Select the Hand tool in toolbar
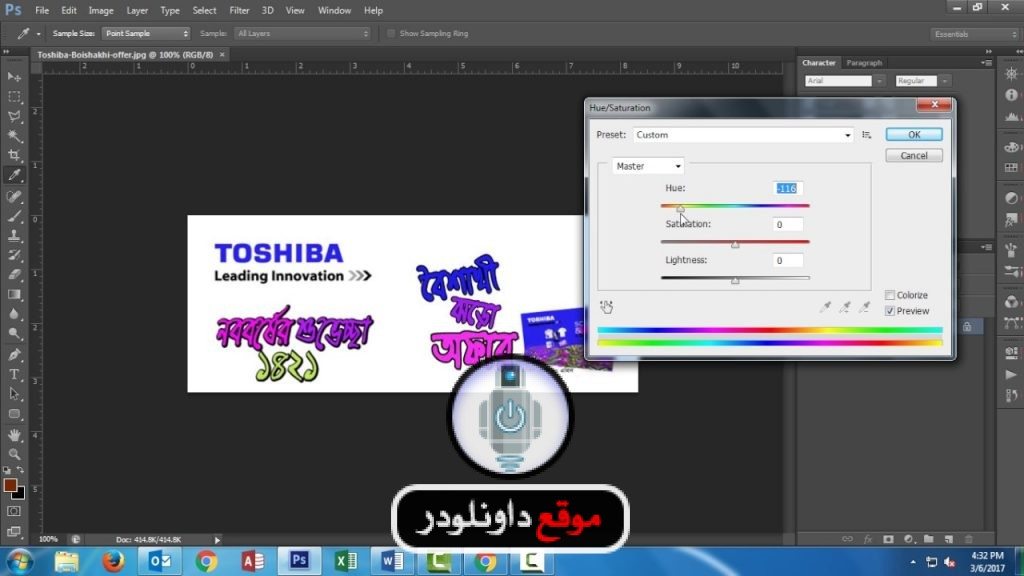This screenshot has width=1024, height=576. [x=14, y=435]
